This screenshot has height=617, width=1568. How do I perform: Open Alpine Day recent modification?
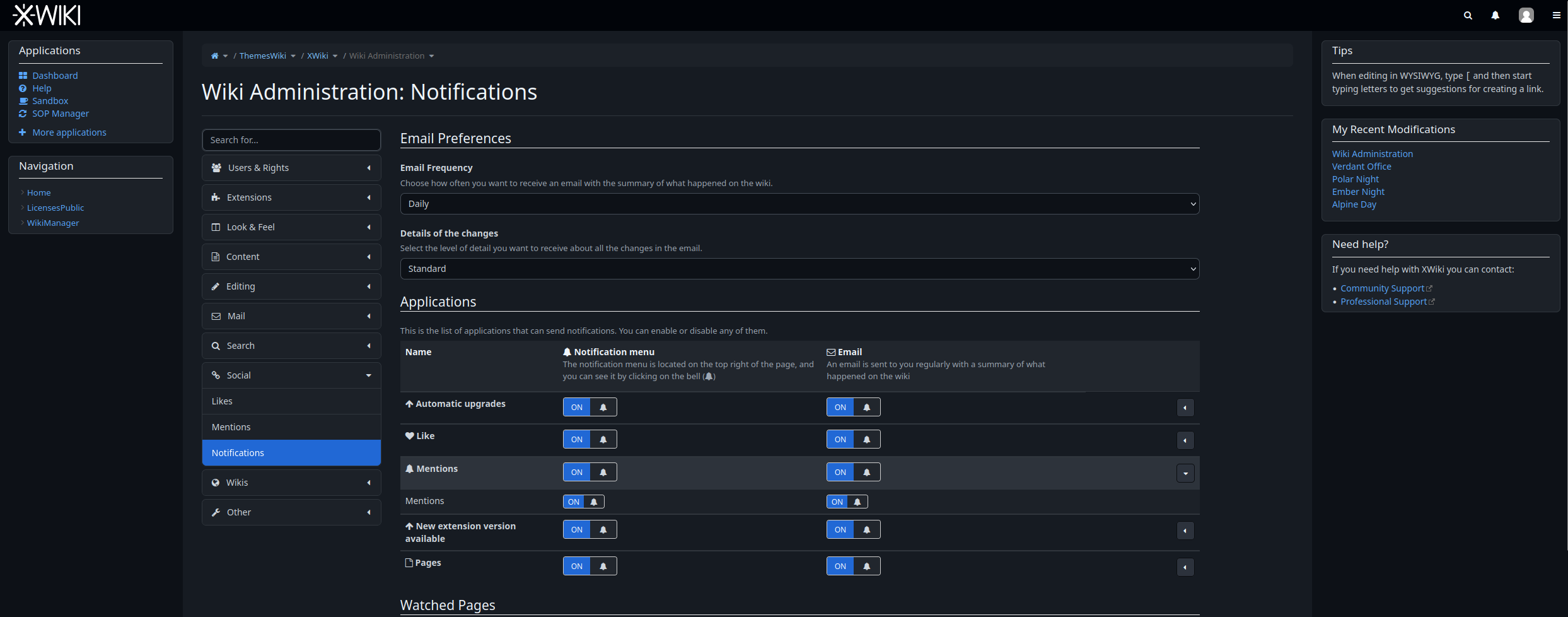1354,204
